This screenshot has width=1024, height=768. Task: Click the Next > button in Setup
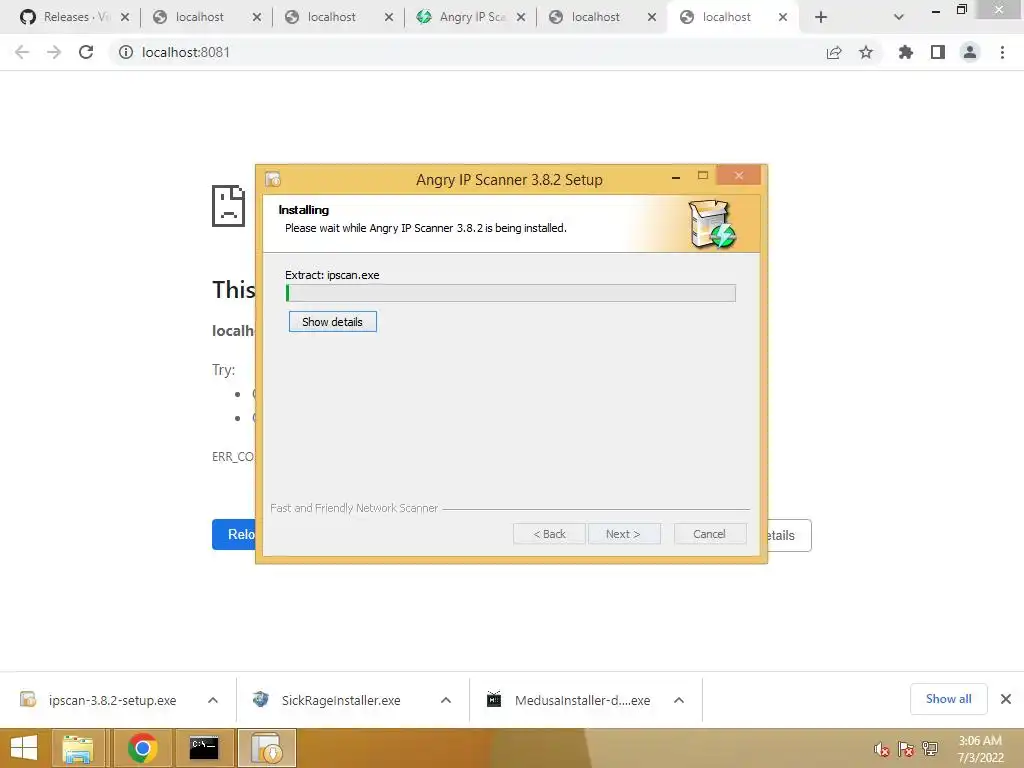623,534
